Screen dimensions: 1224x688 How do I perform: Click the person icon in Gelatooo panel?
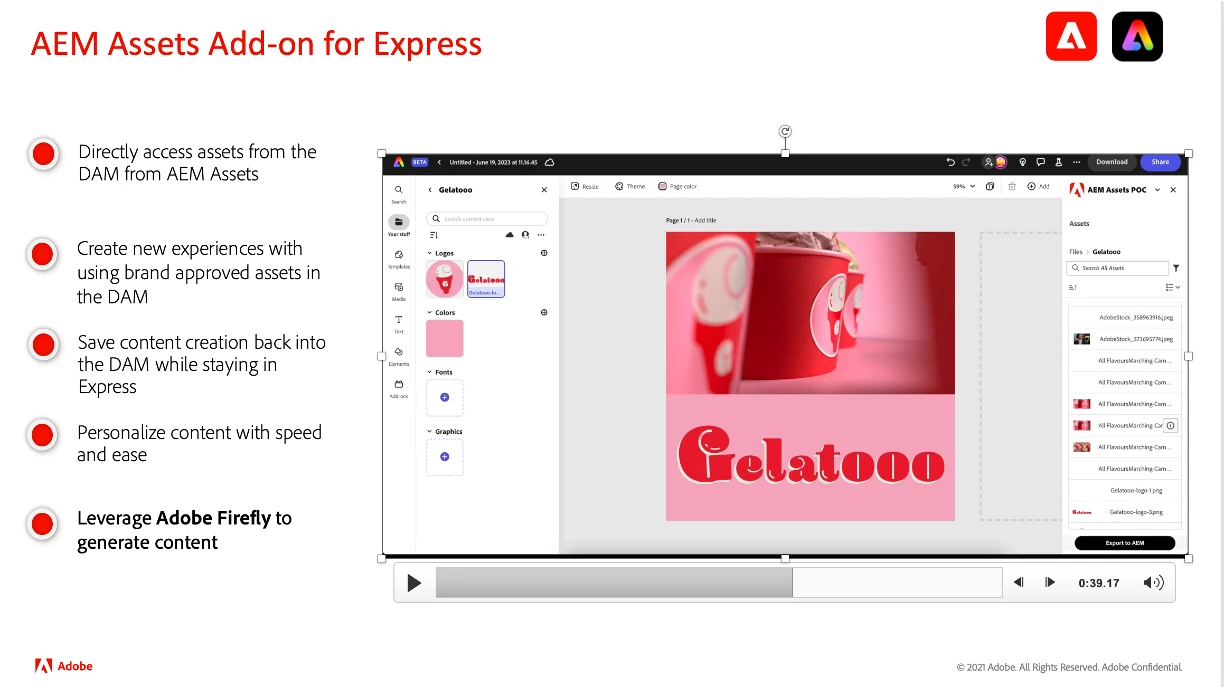525,235
